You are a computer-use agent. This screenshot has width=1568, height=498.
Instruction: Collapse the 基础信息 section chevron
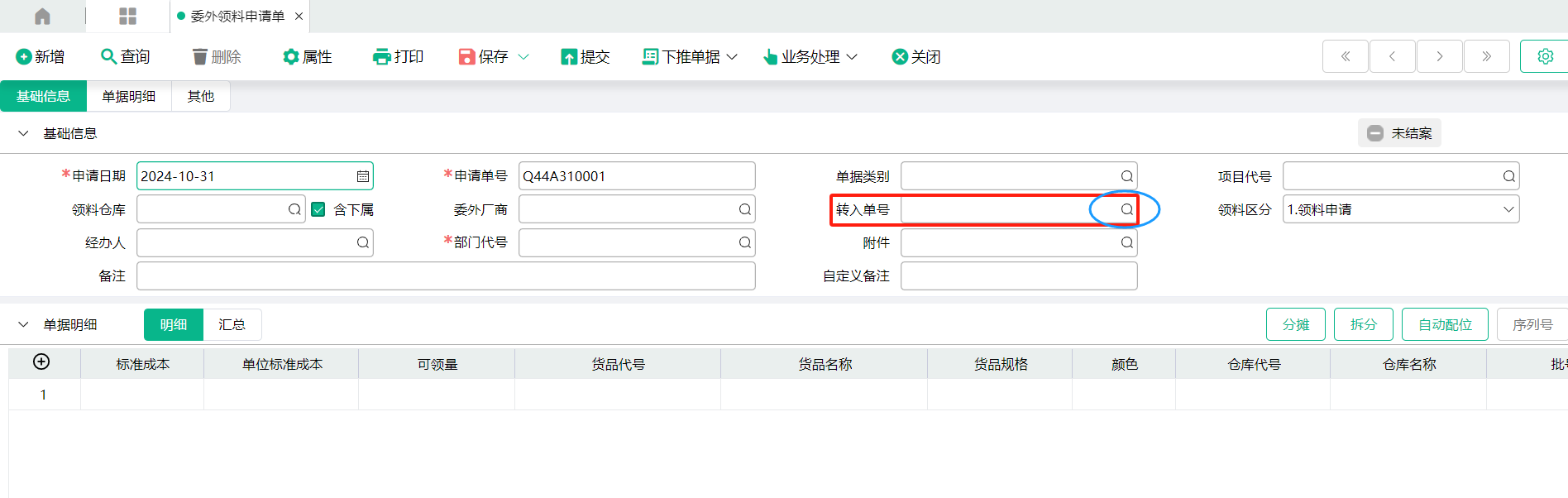click(x=23, y=133)
